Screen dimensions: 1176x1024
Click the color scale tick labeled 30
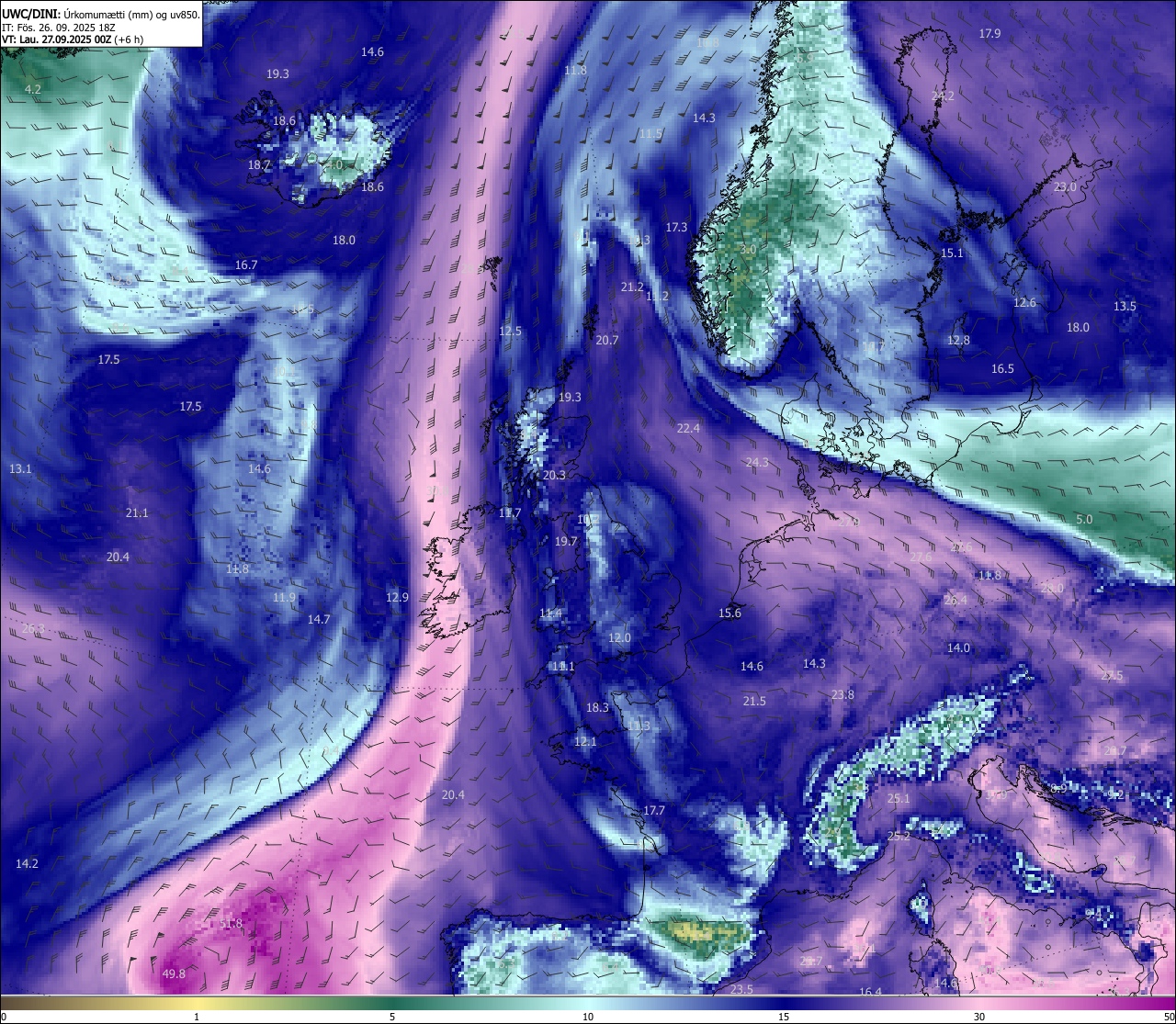979,1017
